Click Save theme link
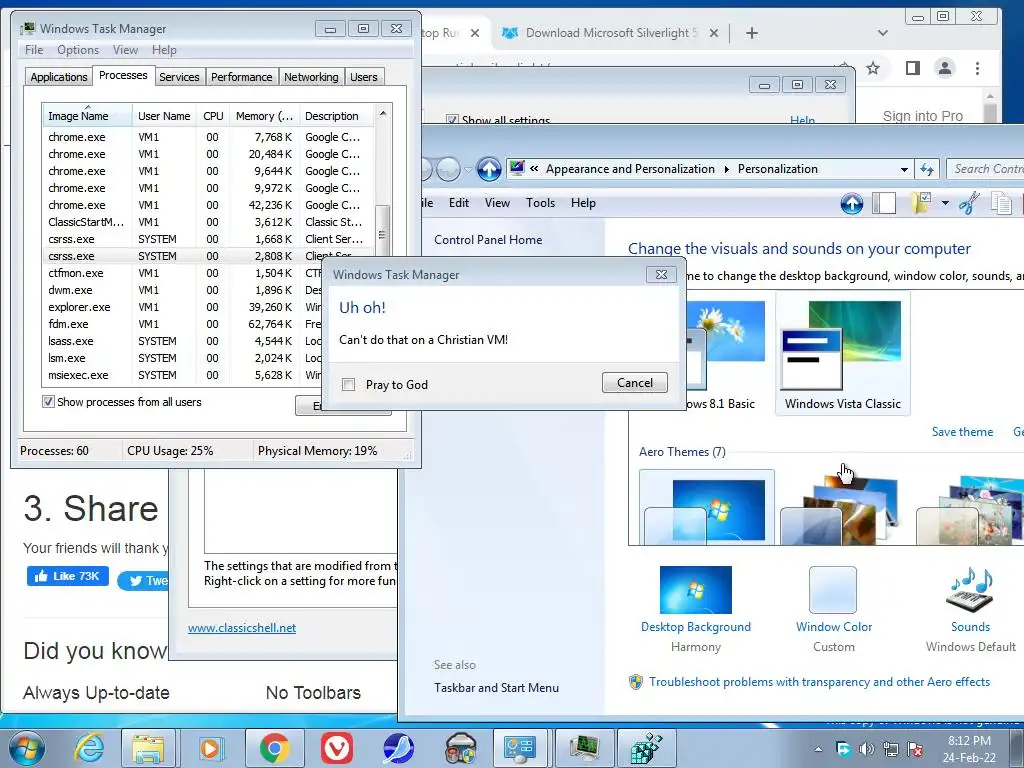This screenshot has width=1024, height=768. click(x=962, y=432)
